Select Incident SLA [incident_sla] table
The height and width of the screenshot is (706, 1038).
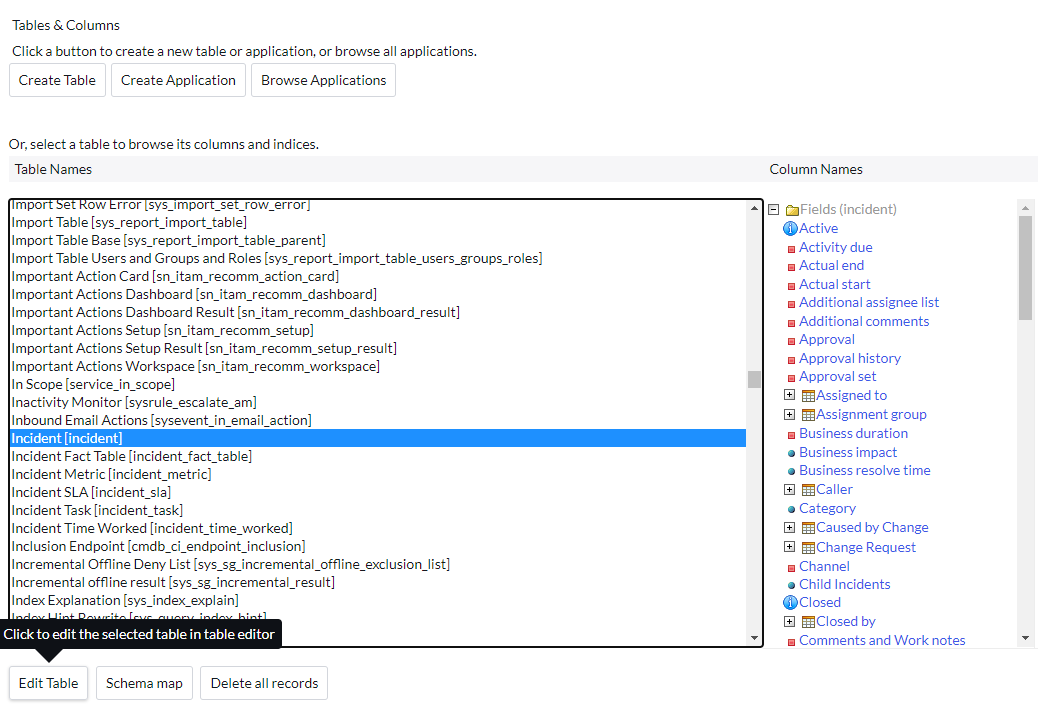(x=91, y=492)
